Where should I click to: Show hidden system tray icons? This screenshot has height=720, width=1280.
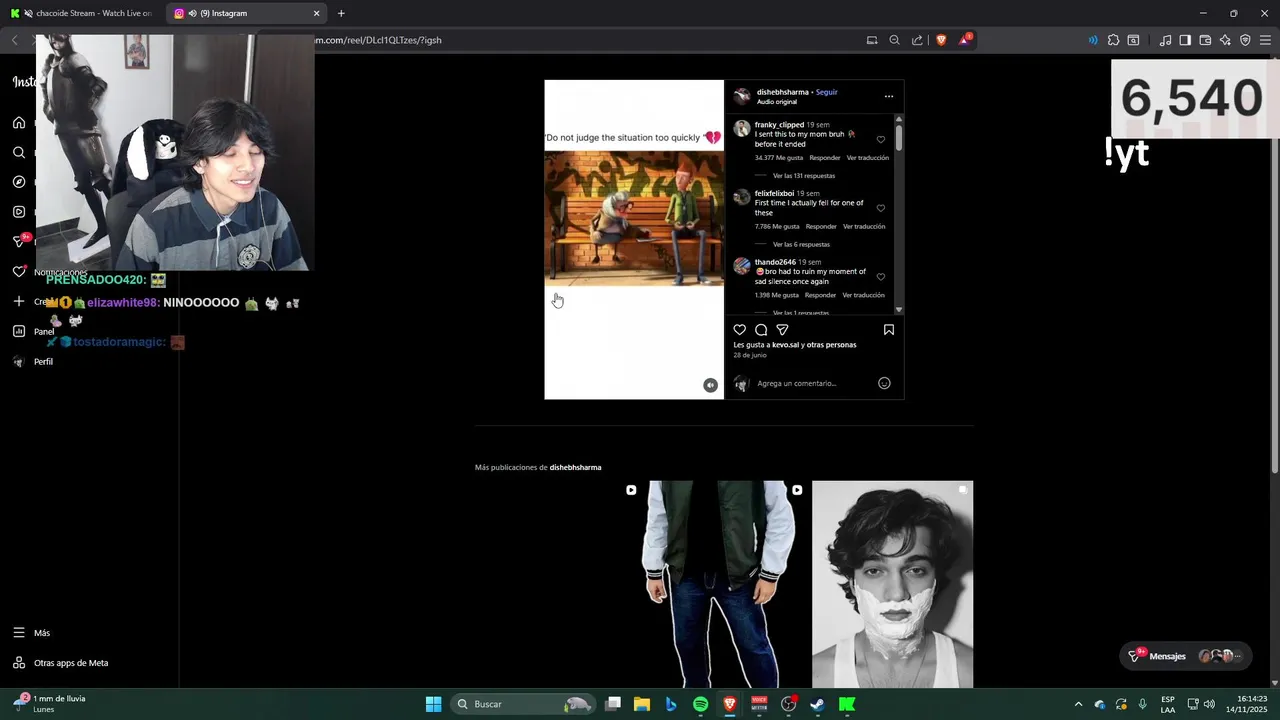[1078, 704]
